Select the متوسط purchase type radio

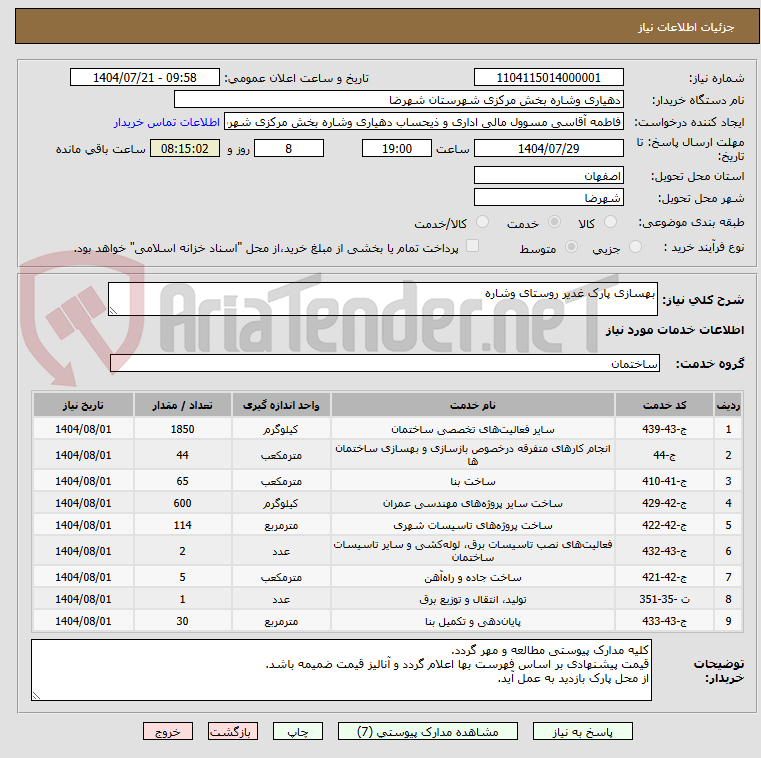(572, 247)
